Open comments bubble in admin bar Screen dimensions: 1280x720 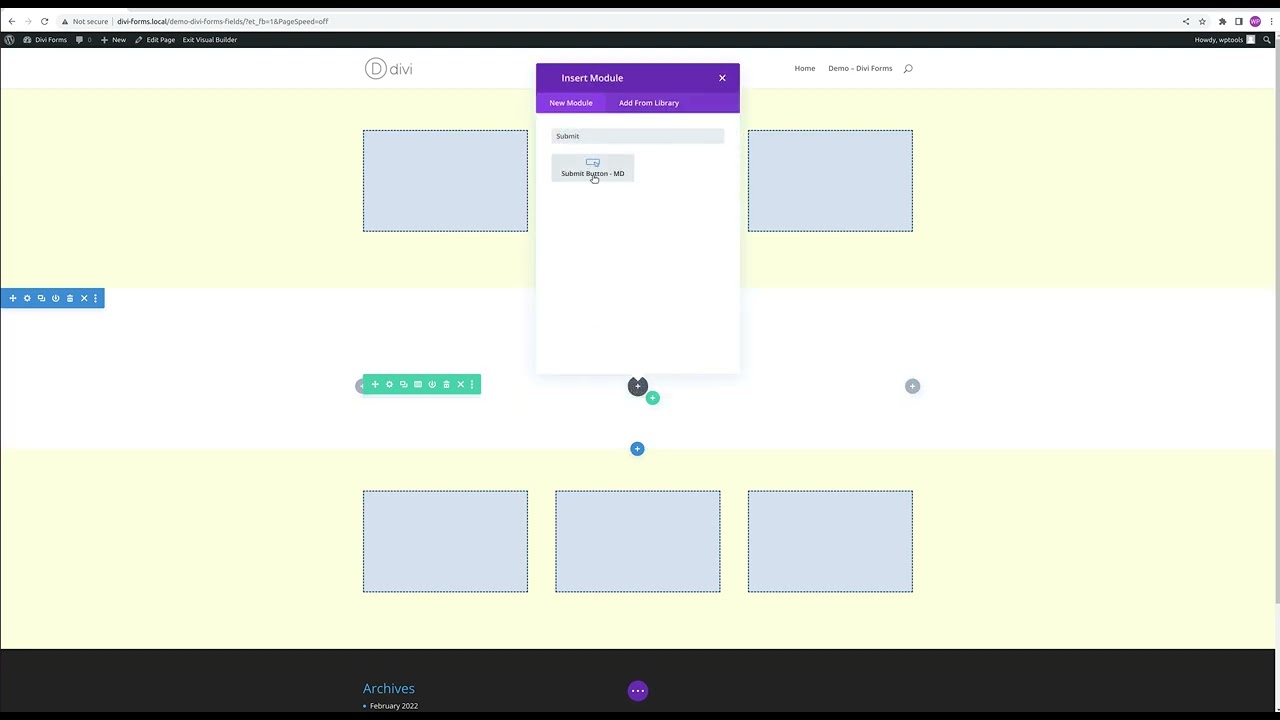coord(84,40)
